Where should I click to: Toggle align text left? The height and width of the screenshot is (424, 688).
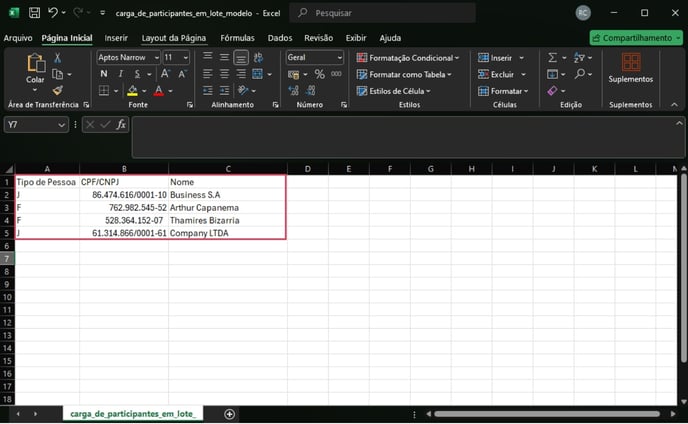click(208, 74)
